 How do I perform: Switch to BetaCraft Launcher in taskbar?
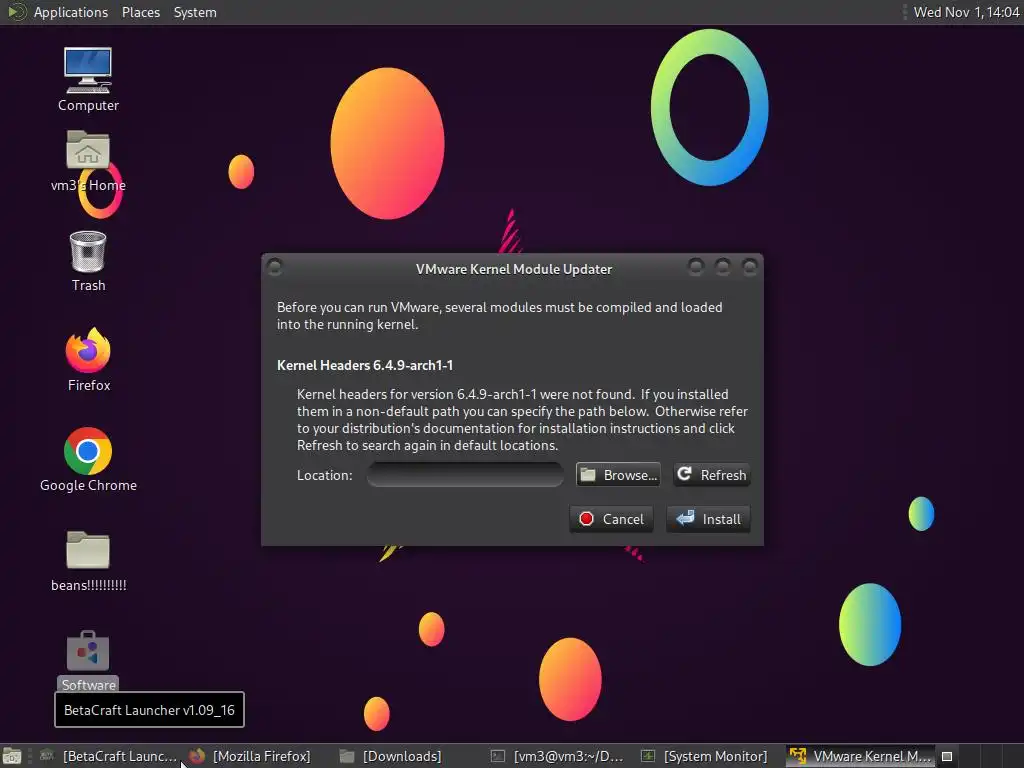click(108, 756)
